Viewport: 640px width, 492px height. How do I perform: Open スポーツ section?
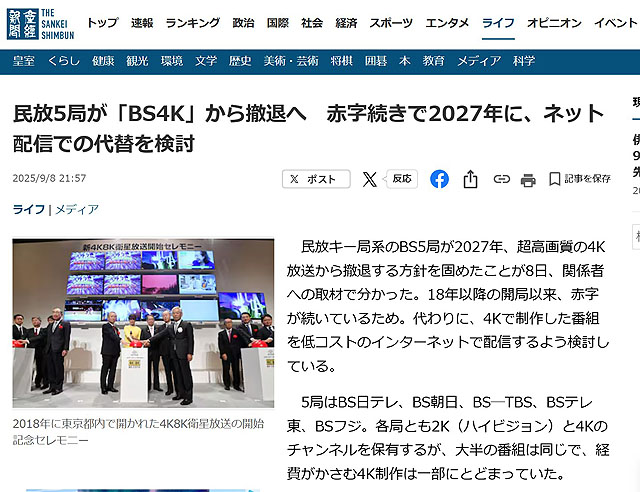pos(391,23)
